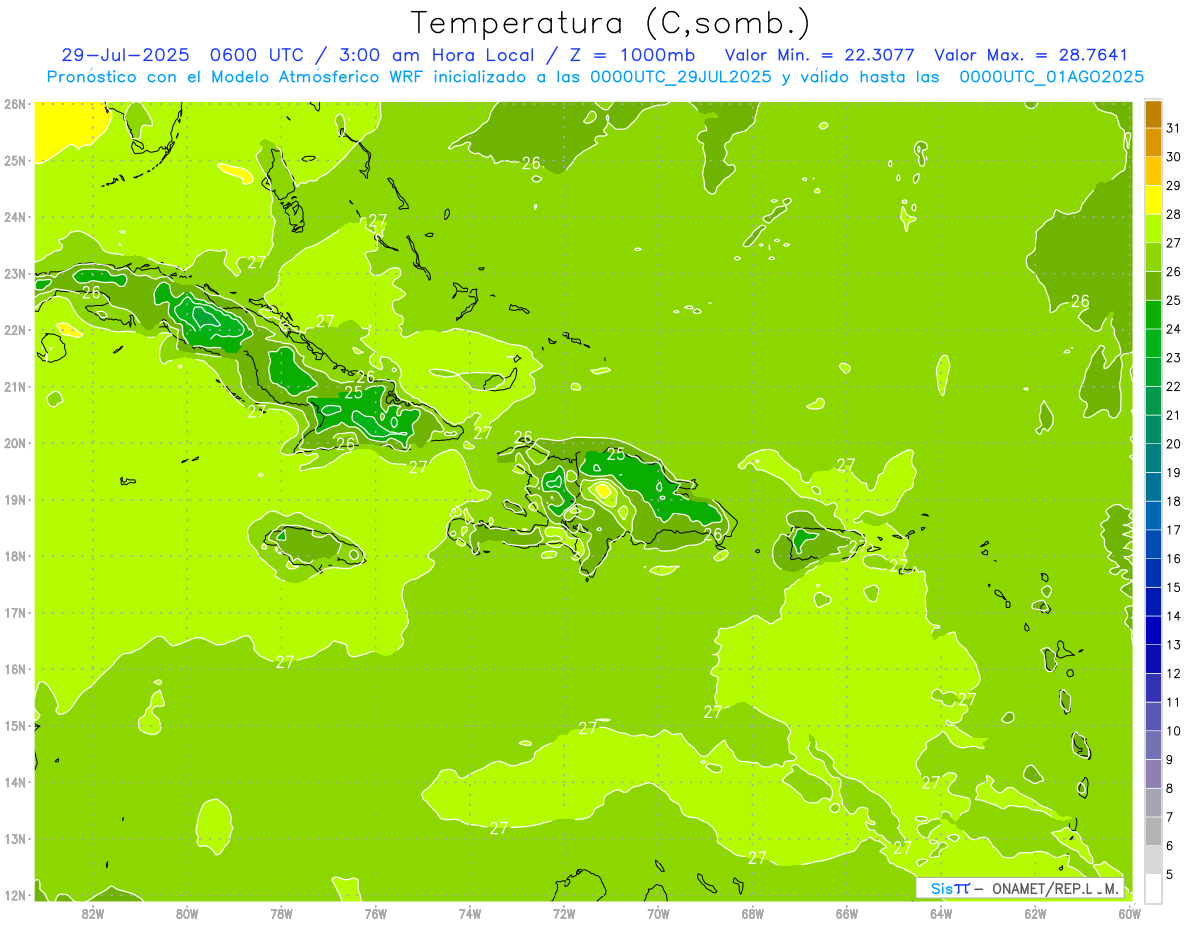Click the "14N" latitude axis label

tap(15, 782)
